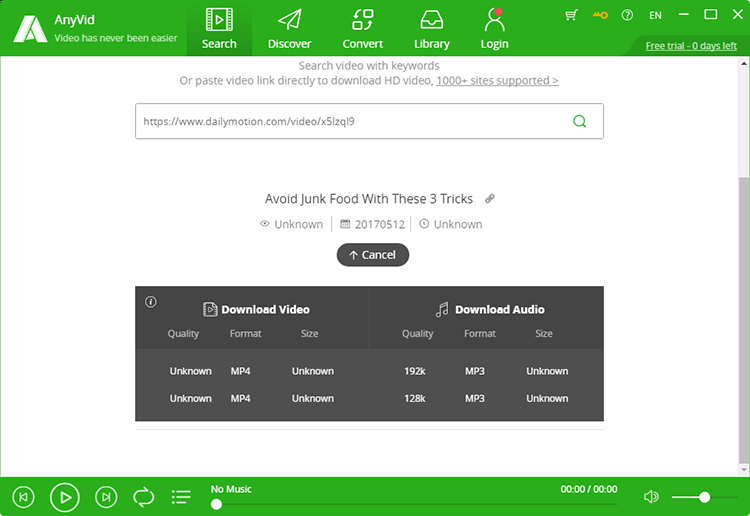Open the shopping cart icon
Screen dimensions: 750x516
(571, 15)
